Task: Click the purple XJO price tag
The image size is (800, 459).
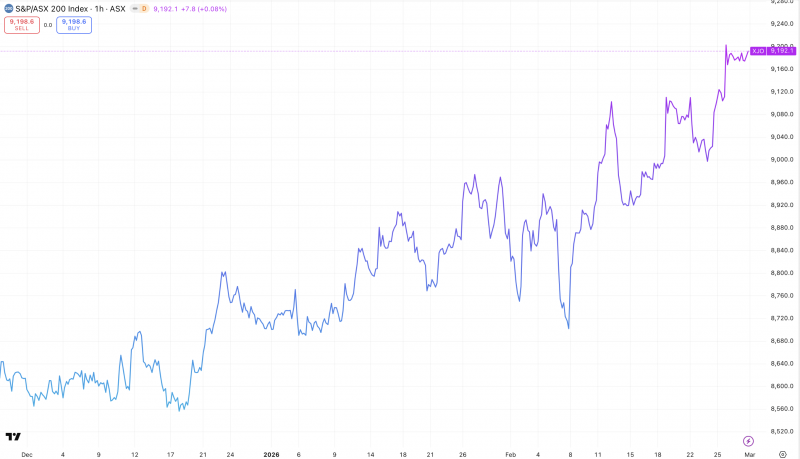Action: coord(757,50)
